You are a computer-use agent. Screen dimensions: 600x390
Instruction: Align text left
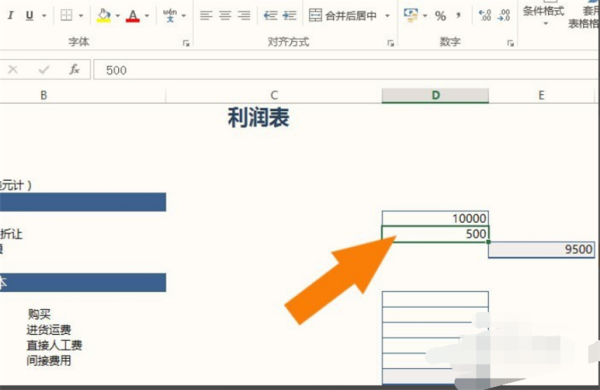click(206, 15)
